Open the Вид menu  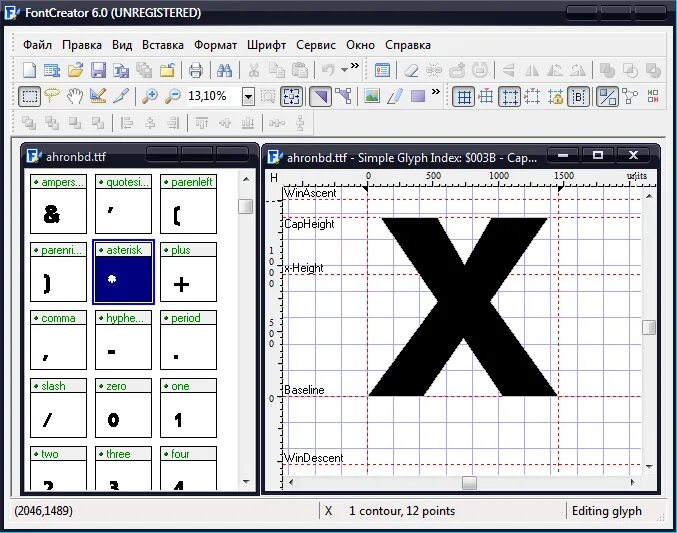click(122, 45)
